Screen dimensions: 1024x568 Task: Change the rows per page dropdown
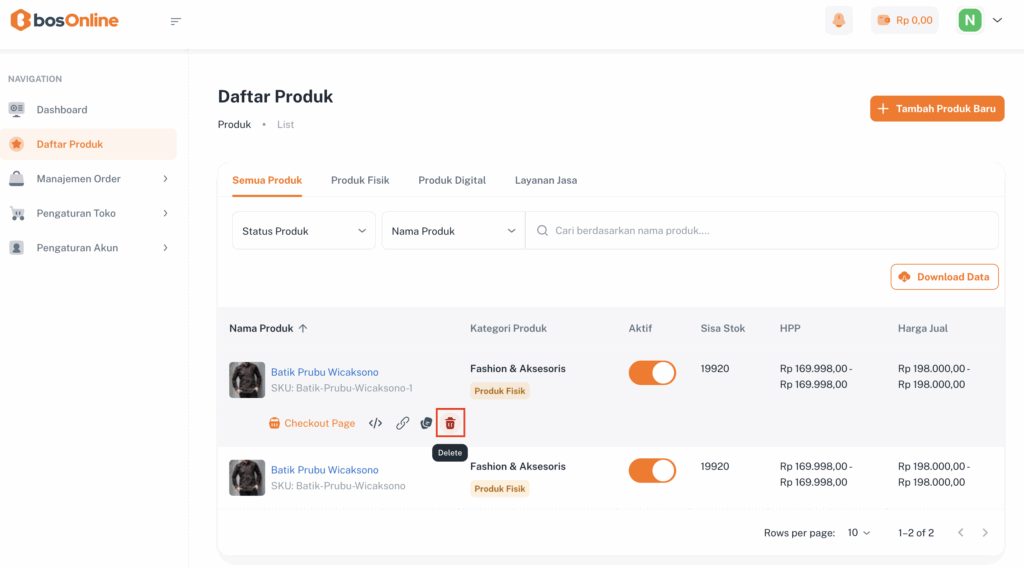(859, 533)
